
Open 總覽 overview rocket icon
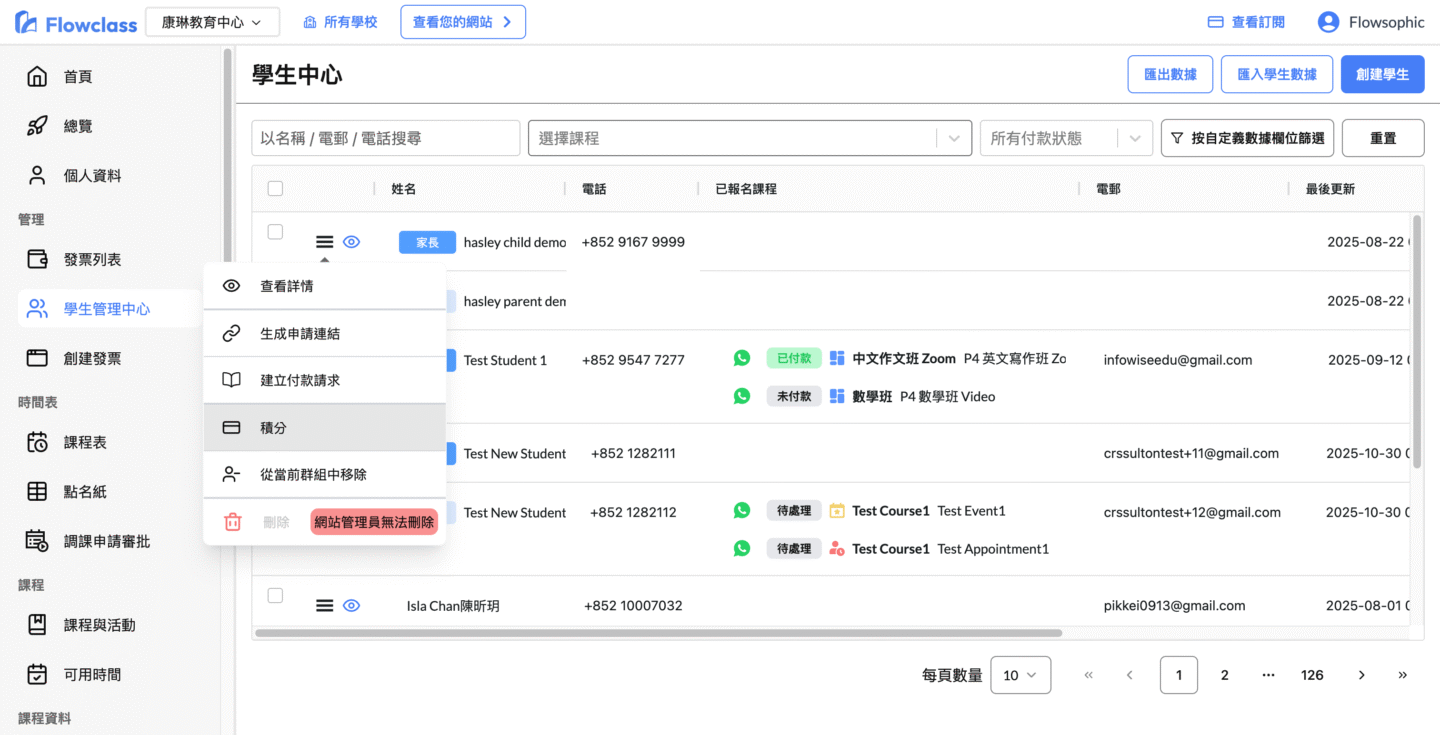(x=37, y=126)
